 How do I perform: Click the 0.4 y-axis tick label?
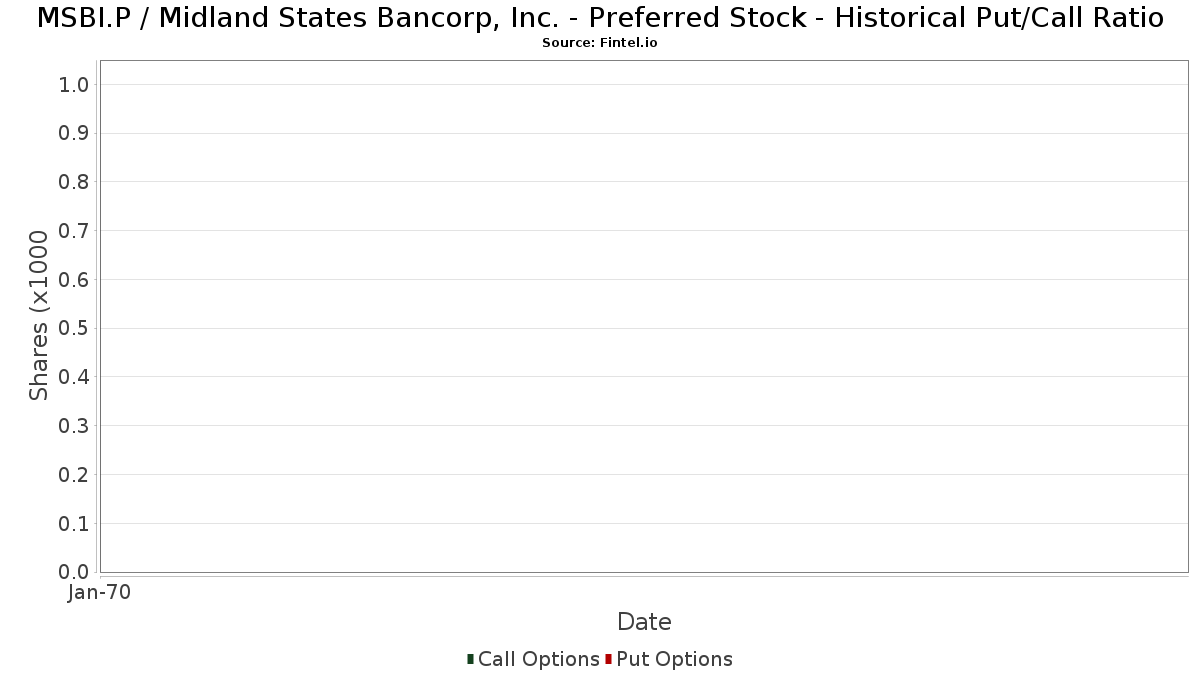tap(75, 377)
